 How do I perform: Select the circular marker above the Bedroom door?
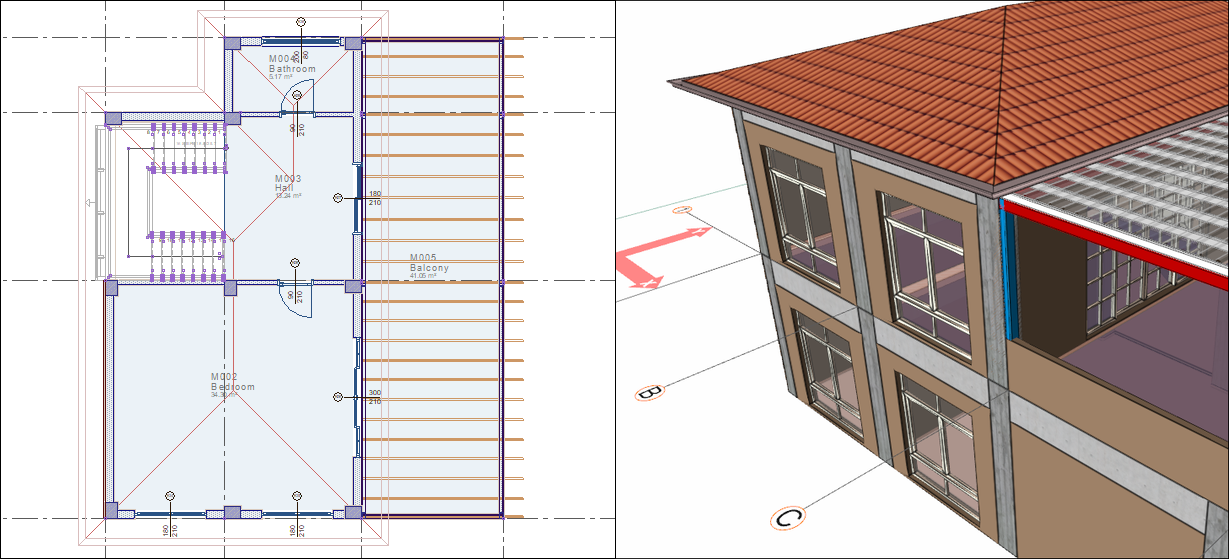point(295,263)
